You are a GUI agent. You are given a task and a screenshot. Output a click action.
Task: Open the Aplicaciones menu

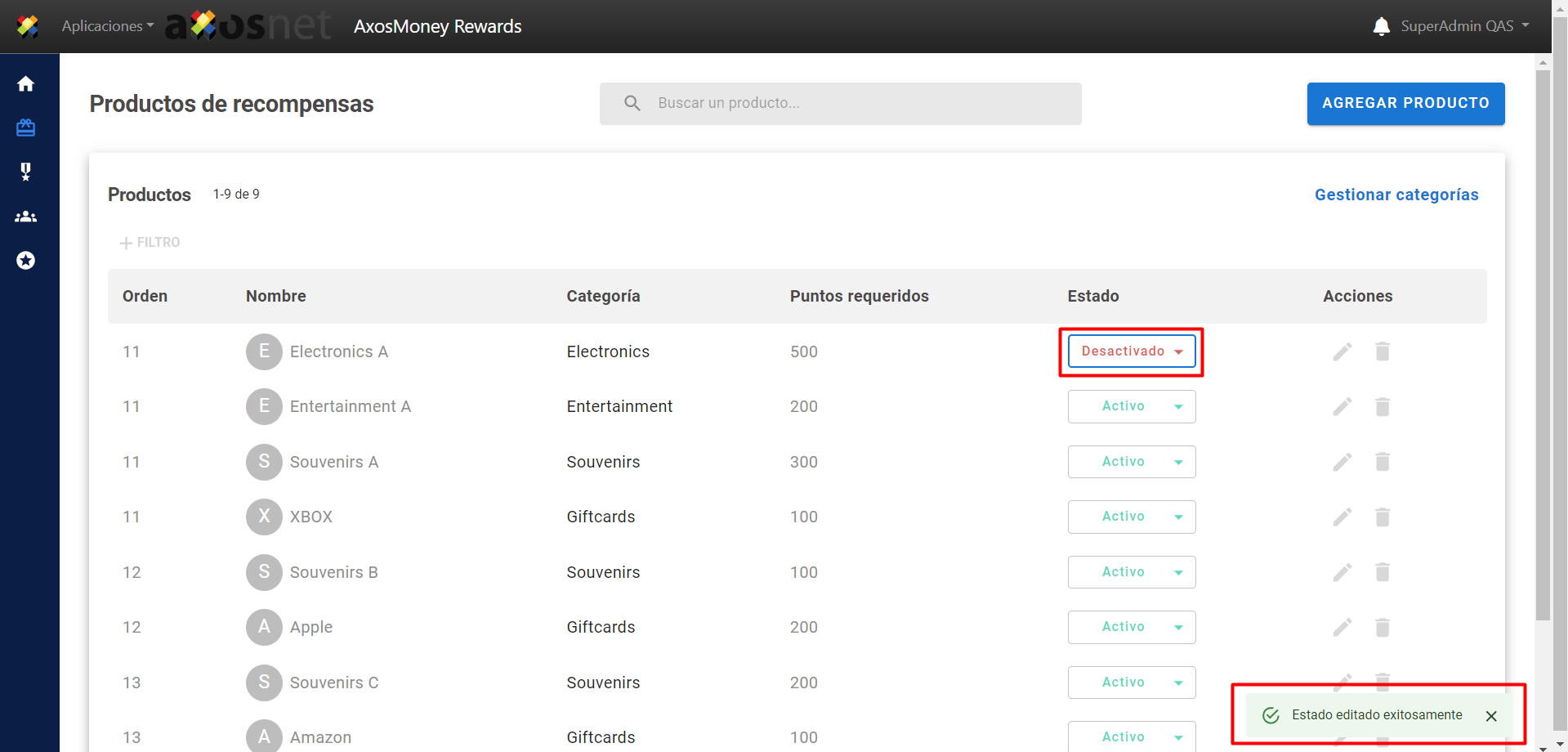click(107, 26)
